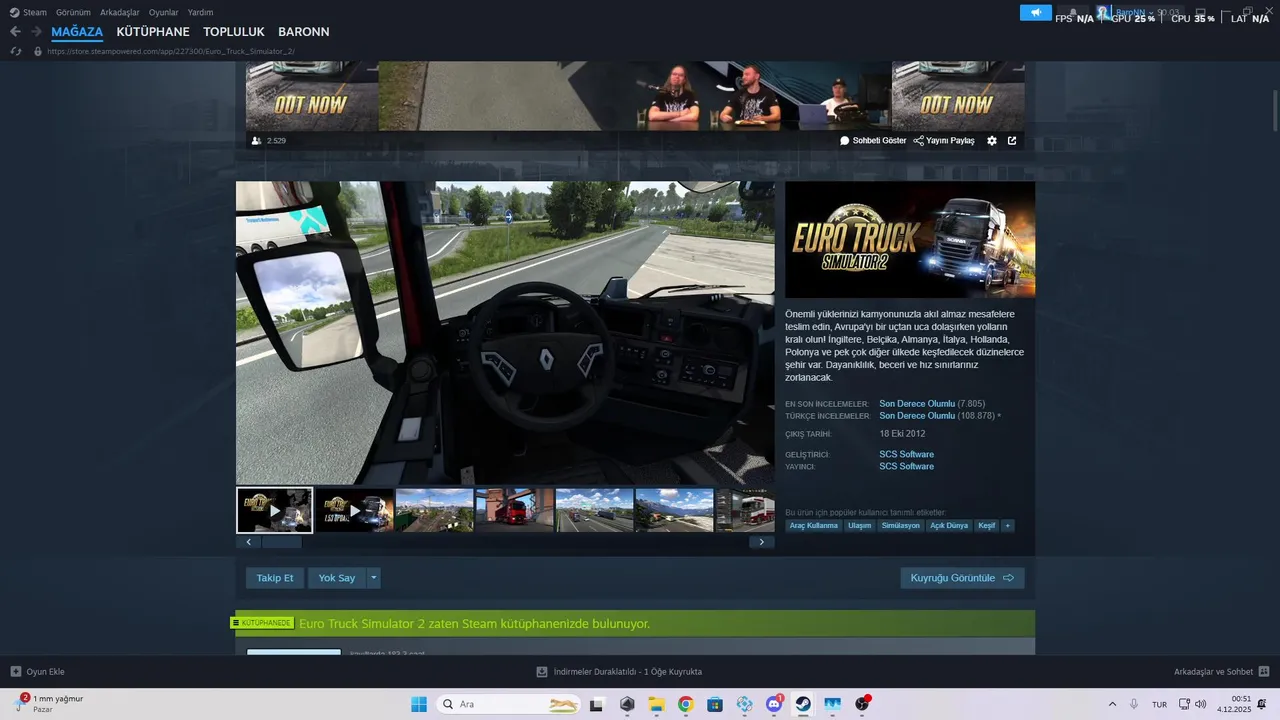The height and width of the screenshot is (720, 1280).
Task: Play the first trailer thumbnail
Action: point(275,510)
